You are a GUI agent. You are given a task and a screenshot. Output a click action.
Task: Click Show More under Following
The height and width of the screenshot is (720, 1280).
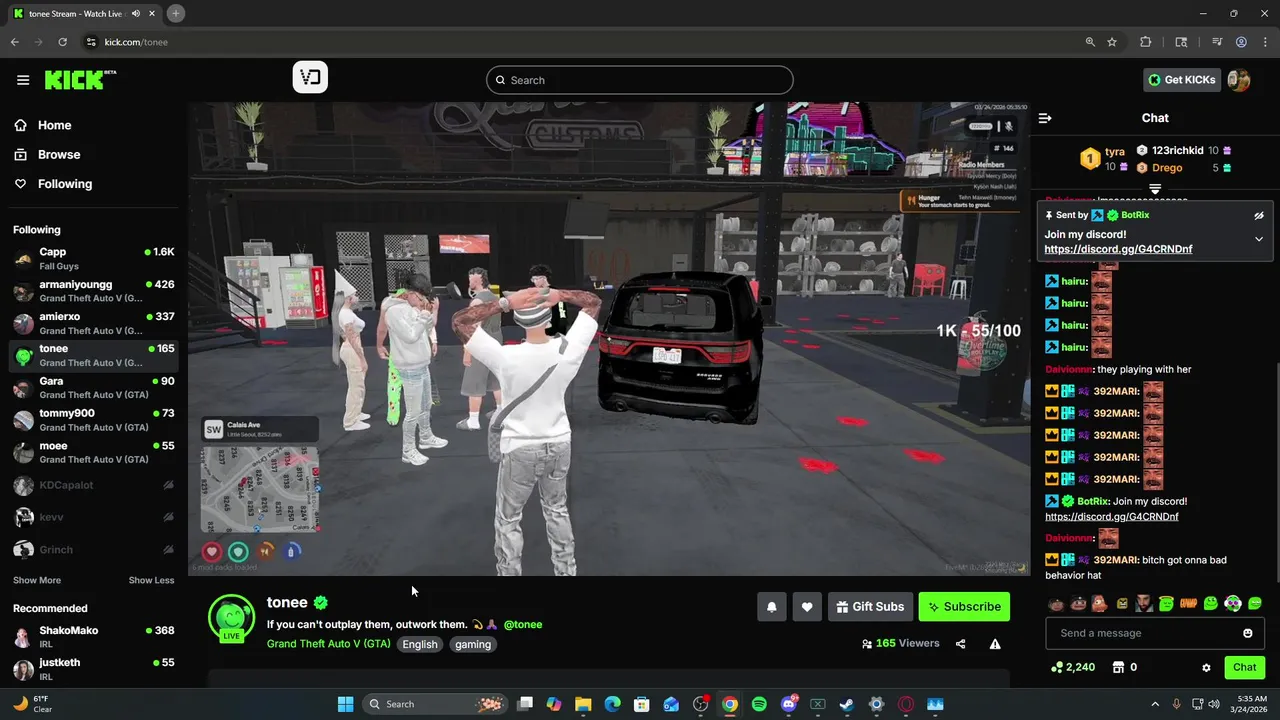(37, 580)
